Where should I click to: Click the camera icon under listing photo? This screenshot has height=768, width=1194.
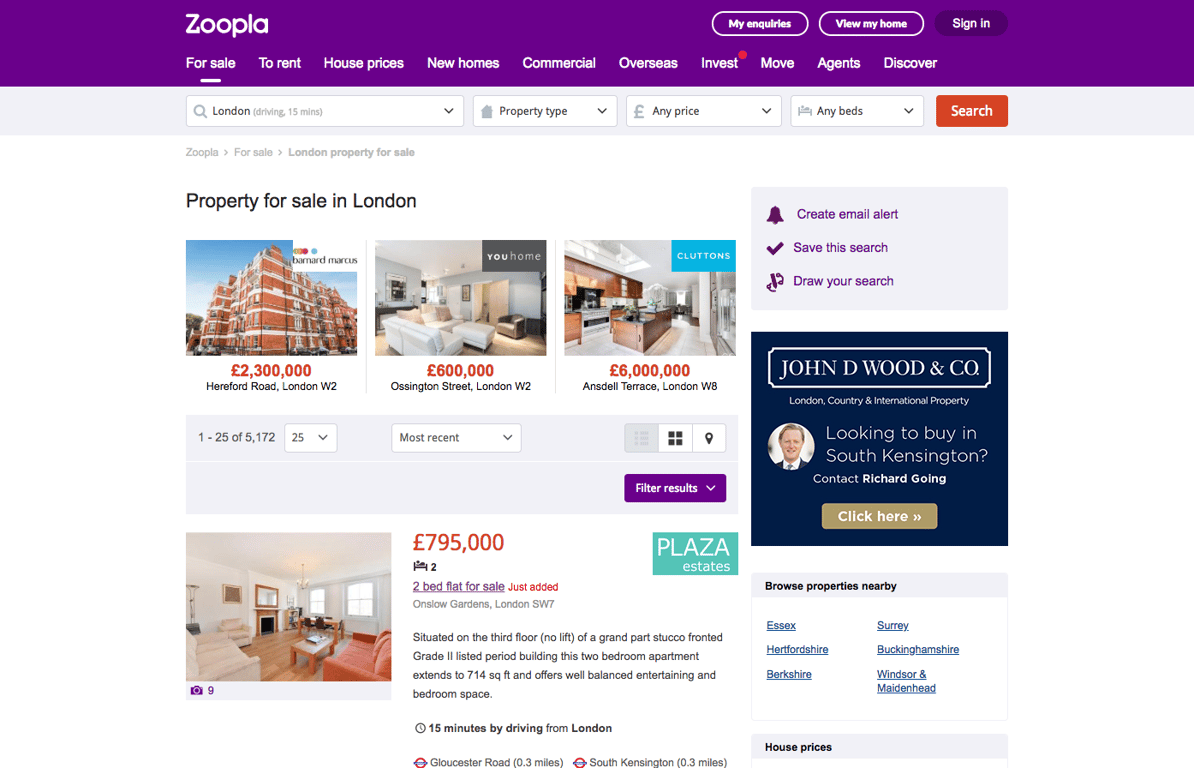196,690
